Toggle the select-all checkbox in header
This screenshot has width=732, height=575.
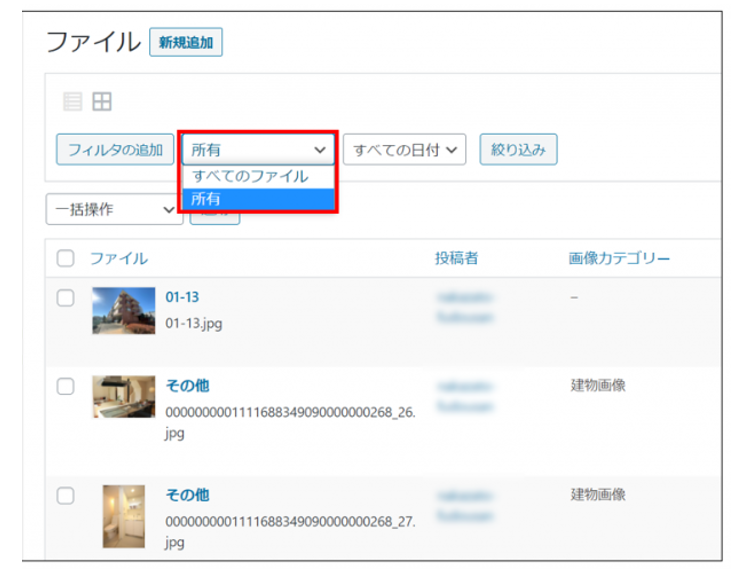[66, 259]
